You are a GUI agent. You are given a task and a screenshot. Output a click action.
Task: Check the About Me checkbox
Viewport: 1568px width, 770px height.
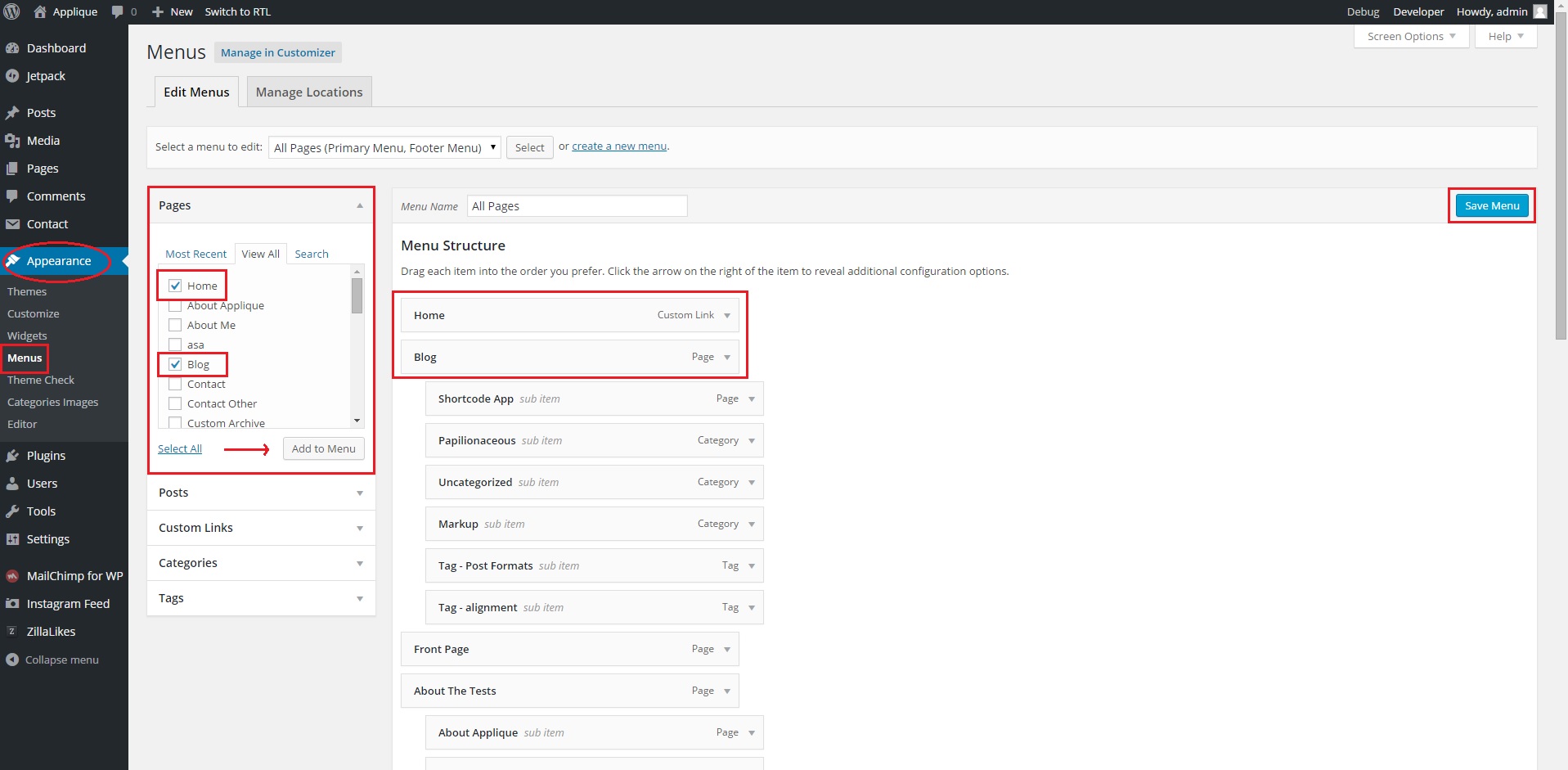(175, 325)
